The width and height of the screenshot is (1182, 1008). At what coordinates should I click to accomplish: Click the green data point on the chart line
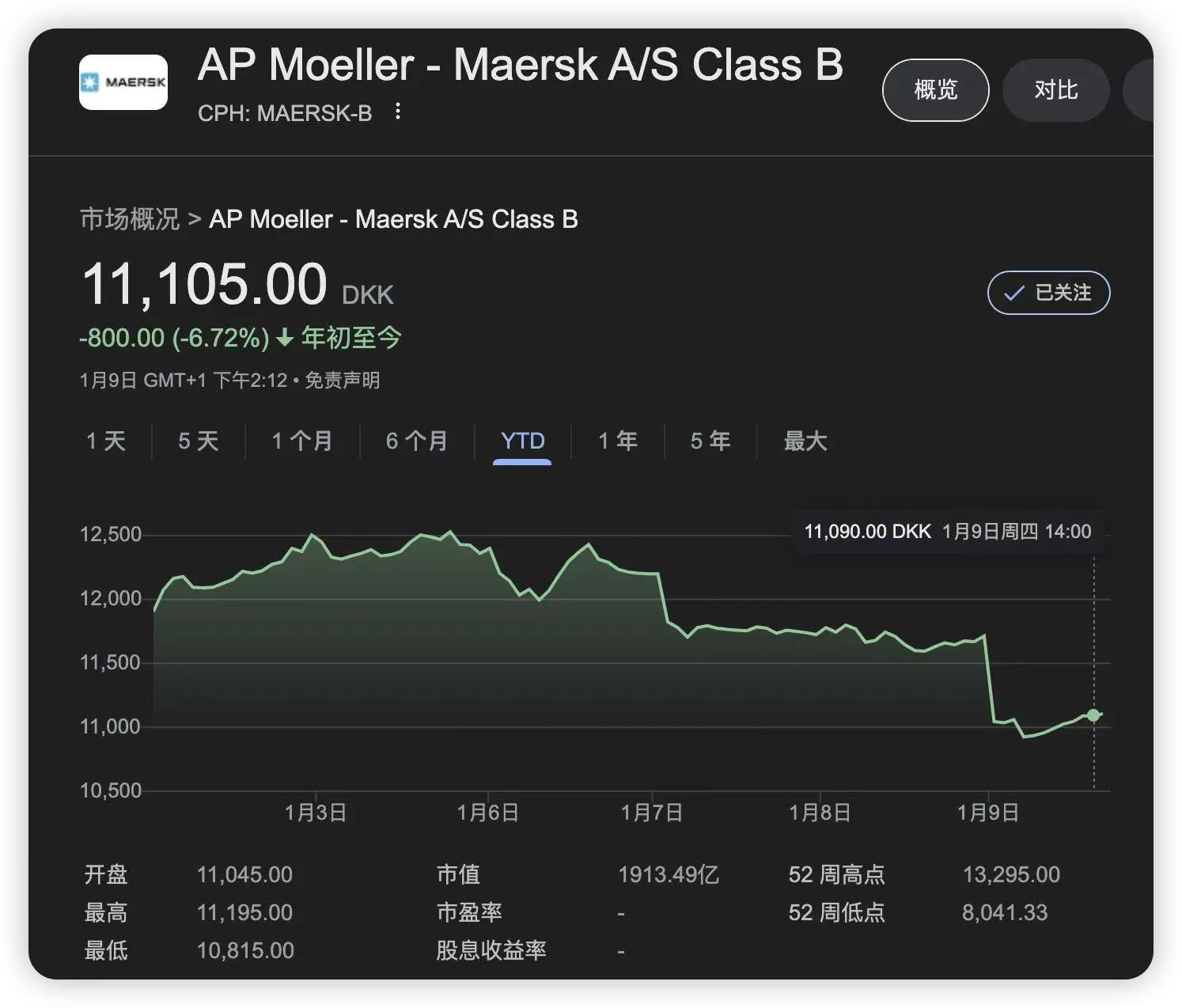coord(1093,715)
